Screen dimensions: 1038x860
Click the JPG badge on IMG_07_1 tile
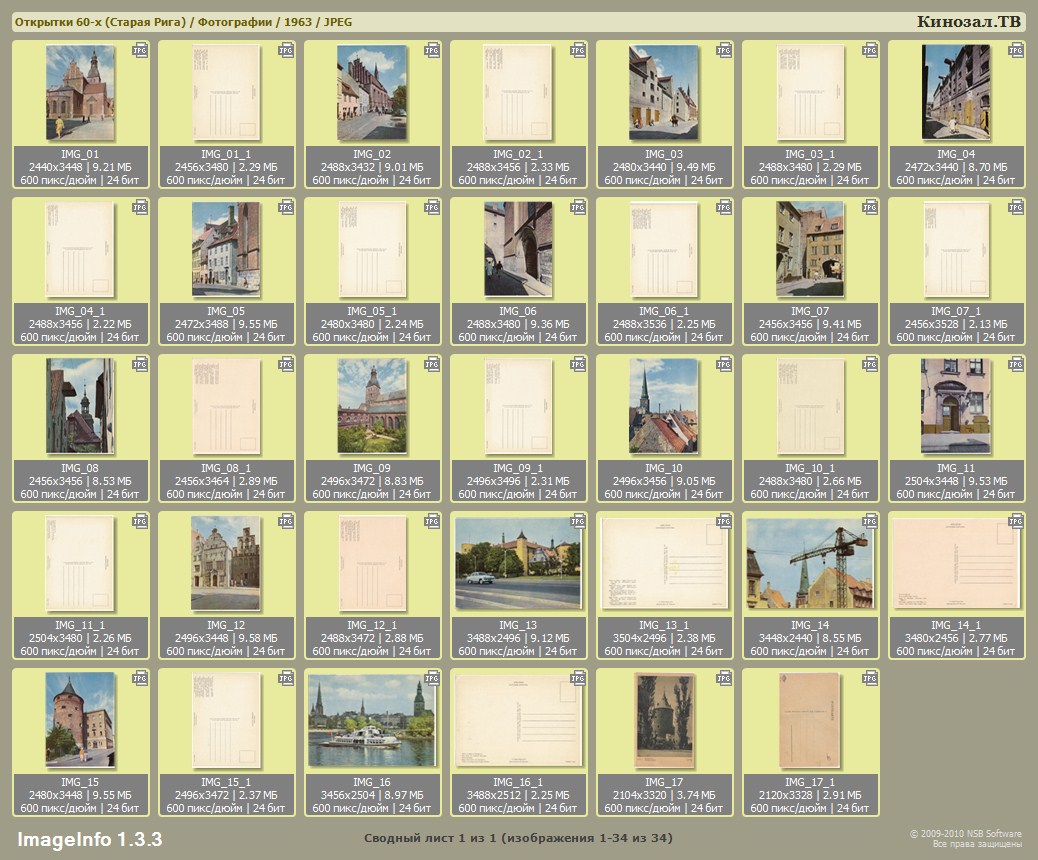click(1016, 206)
